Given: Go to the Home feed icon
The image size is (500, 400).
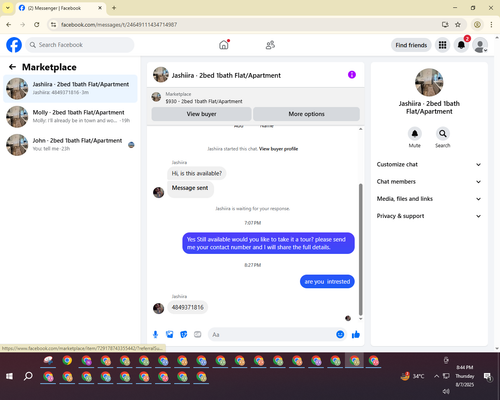Looking at the screenshot, I should 224,45.
